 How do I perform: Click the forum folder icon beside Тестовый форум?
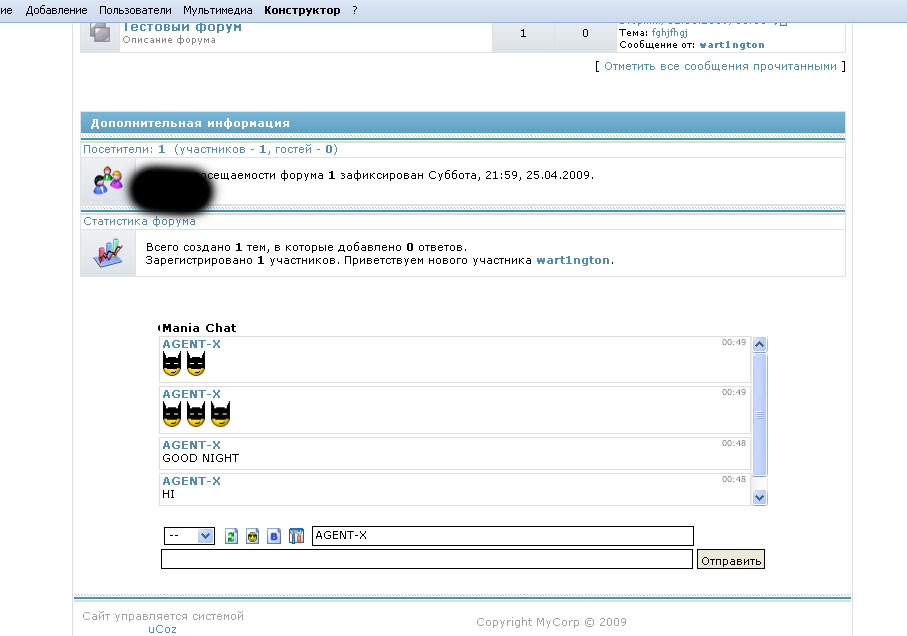point(100,33)
